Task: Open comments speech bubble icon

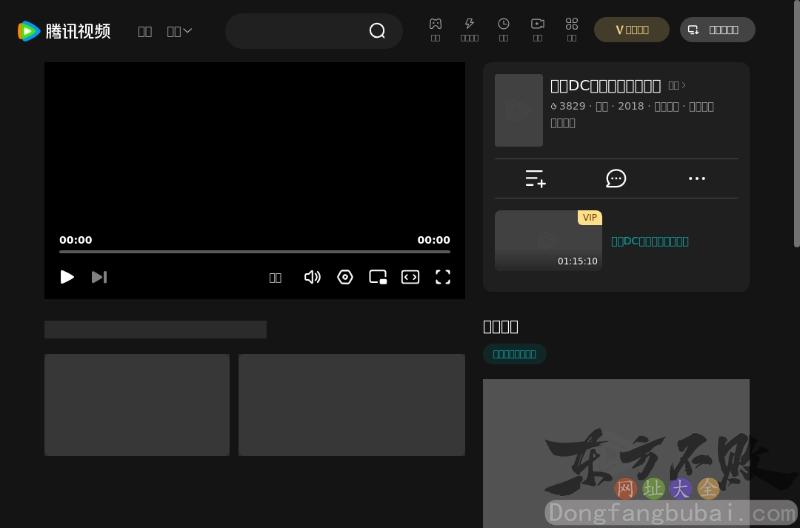Action: coord(616,179)
